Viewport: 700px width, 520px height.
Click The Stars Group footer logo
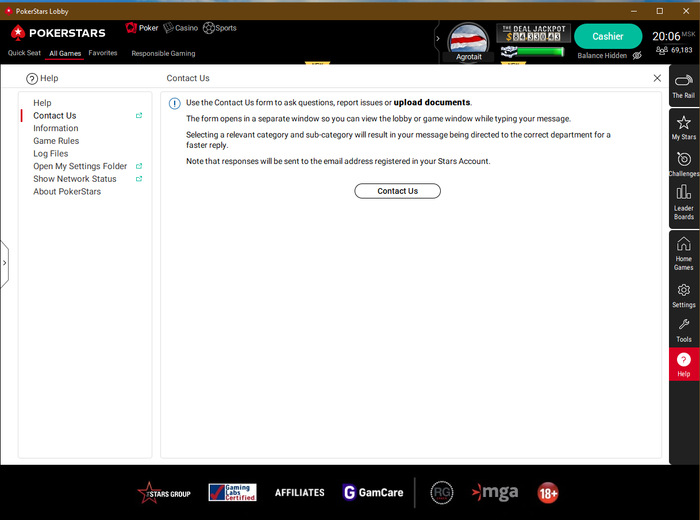[x=164, y=493]
